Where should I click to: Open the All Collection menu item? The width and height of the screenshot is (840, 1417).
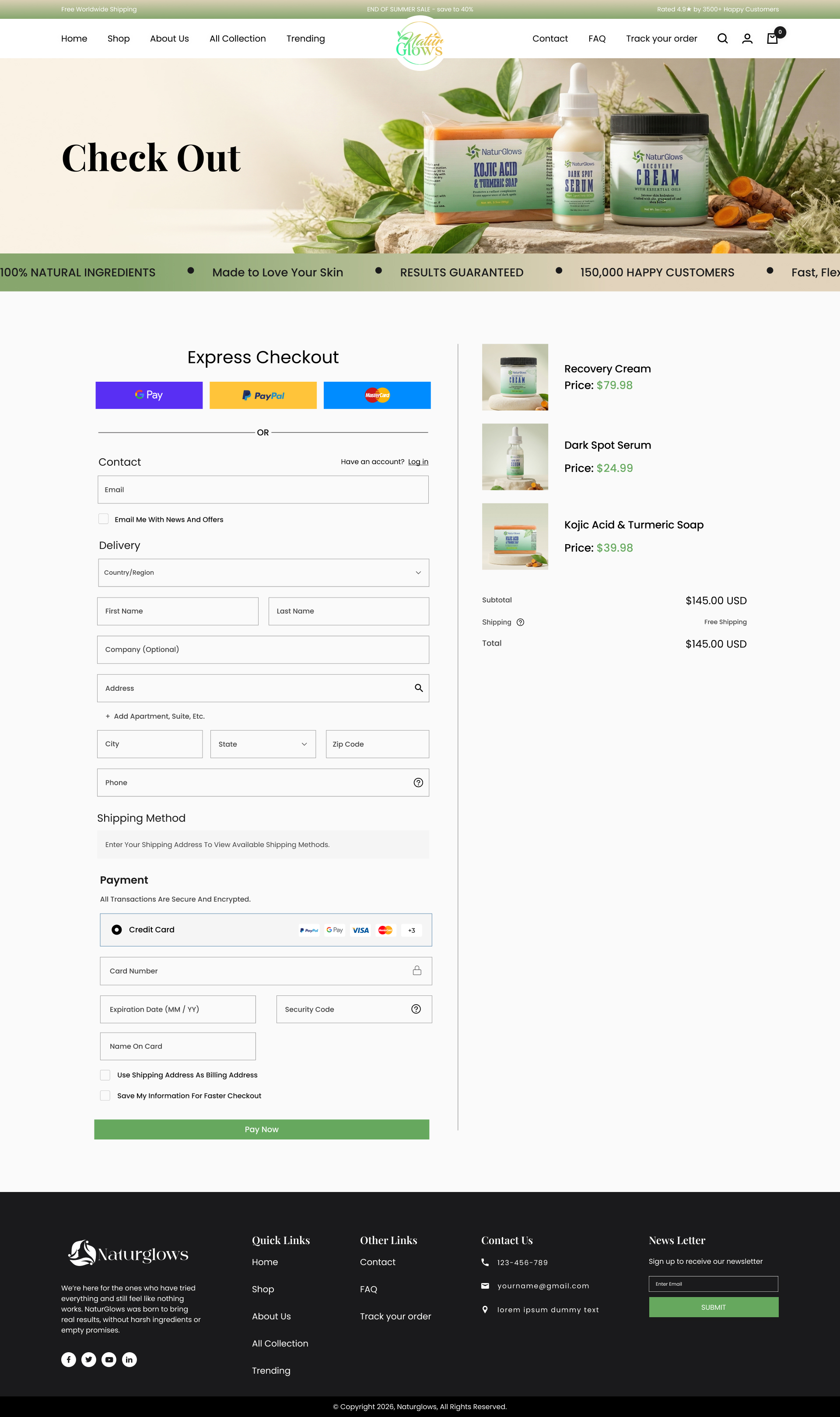pyautogui.click(x=237, y=39)
